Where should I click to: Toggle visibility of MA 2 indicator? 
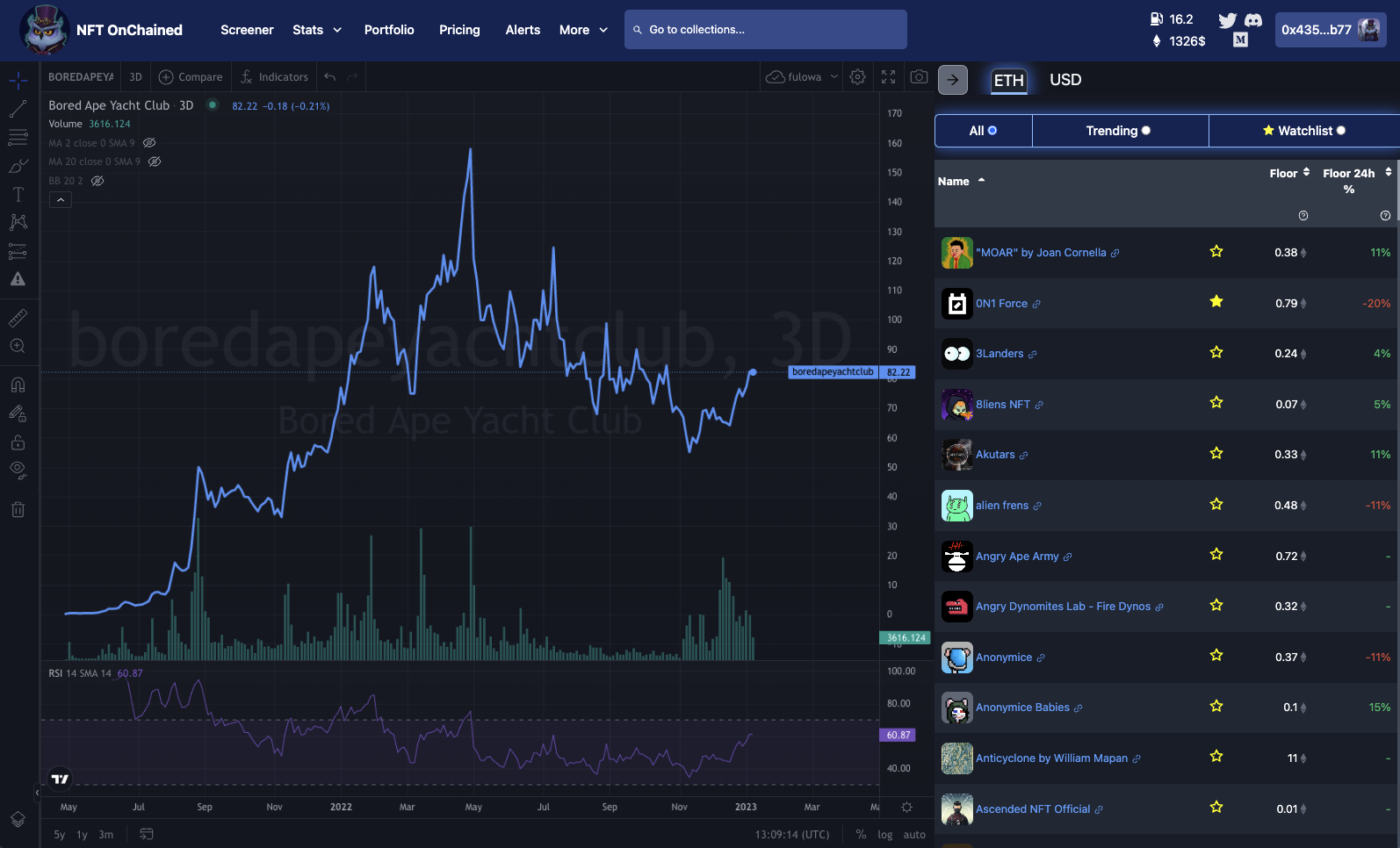[149, 143]
